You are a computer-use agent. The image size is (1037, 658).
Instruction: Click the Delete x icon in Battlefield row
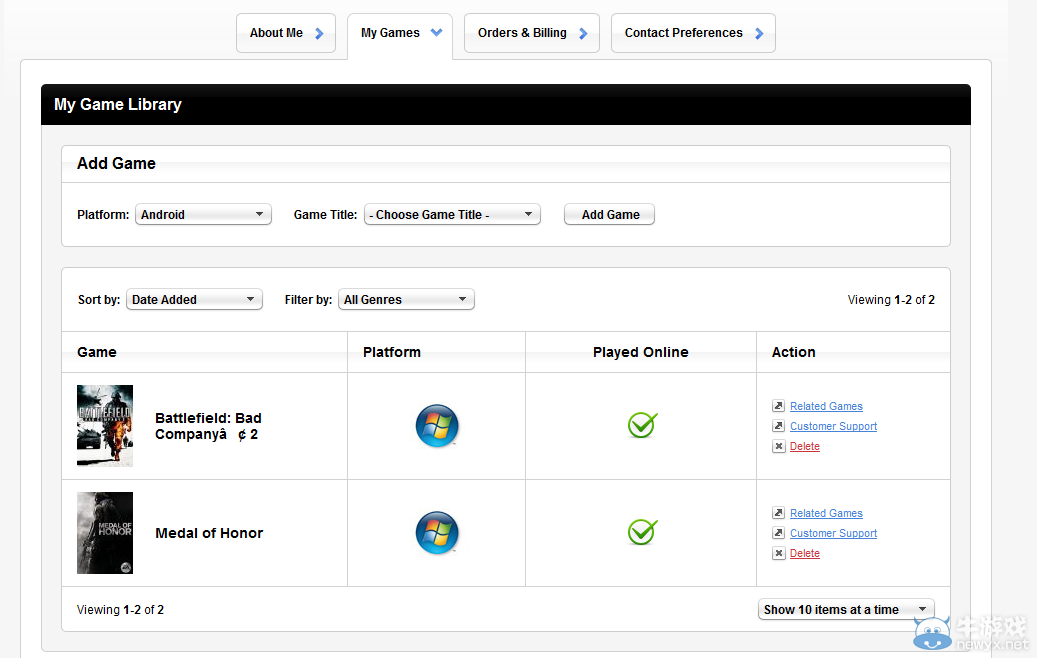click(778, 446)
